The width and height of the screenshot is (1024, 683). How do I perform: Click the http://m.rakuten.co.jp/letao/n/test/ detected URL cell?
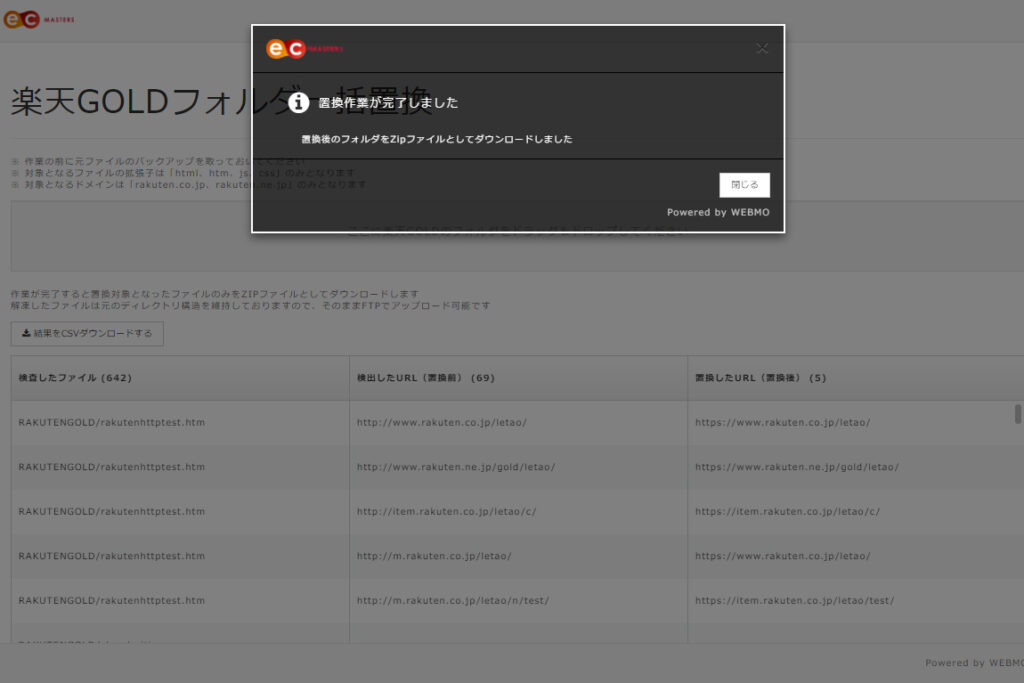pos(452,600)
